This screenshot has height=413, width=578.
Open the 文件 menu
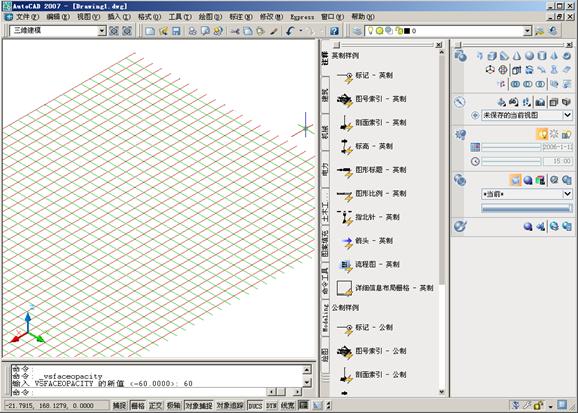click(x=27, y=17)
